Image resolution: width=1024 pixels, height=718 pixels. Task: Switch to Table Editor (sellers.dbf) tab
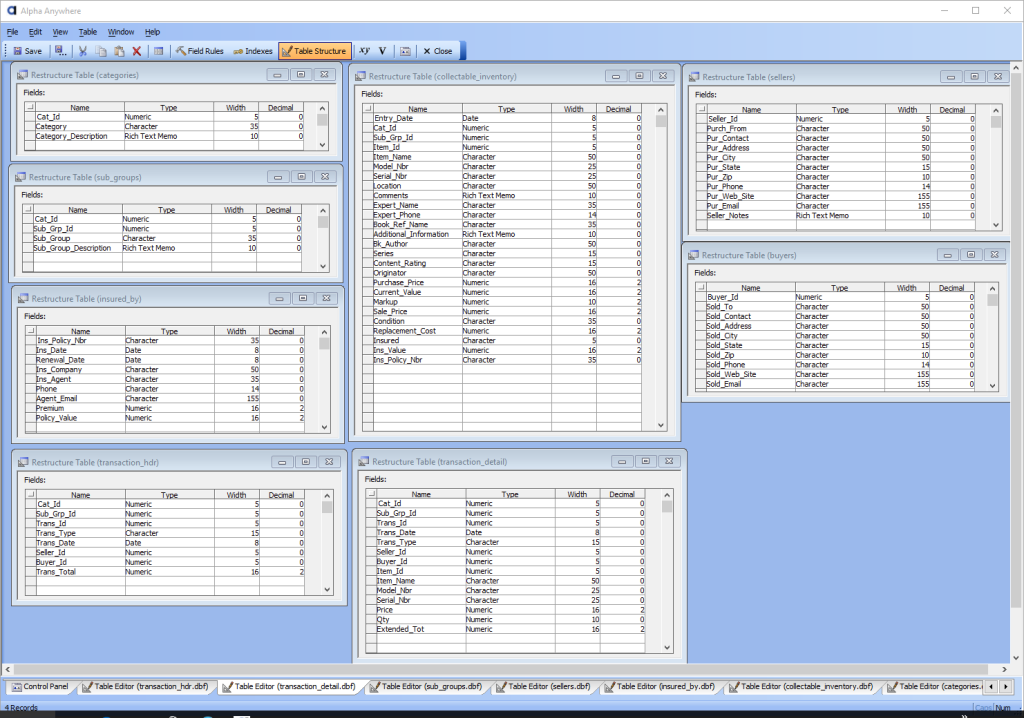[x=547, y=687]
